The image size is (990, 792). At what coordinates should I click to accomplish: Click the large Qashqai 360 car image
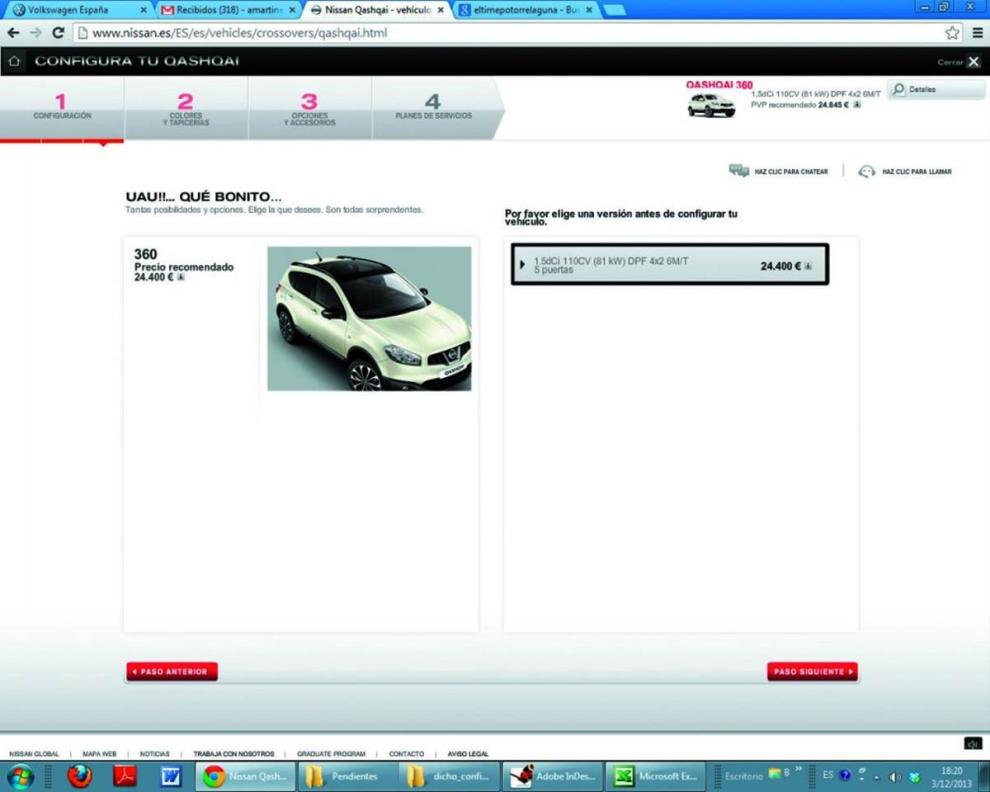[369, 318]
